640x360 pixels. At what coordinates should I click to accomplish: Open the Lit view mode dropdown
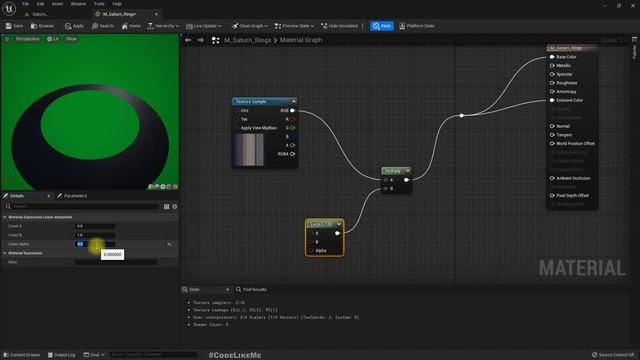pyautogui.click(x=53, y=39)
